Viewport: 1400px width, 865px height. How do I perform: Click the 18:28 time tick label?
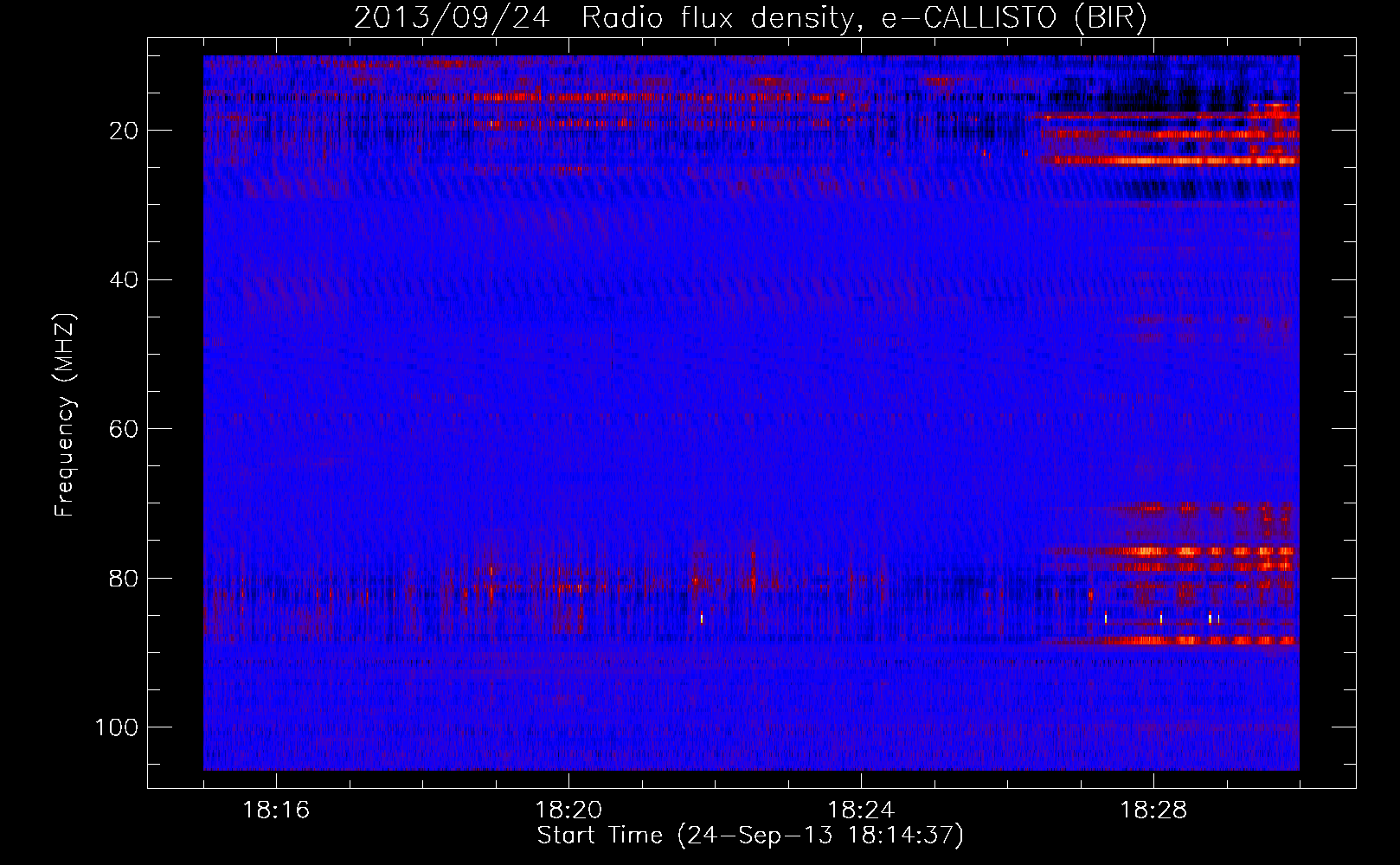[x=1153, y=811]
